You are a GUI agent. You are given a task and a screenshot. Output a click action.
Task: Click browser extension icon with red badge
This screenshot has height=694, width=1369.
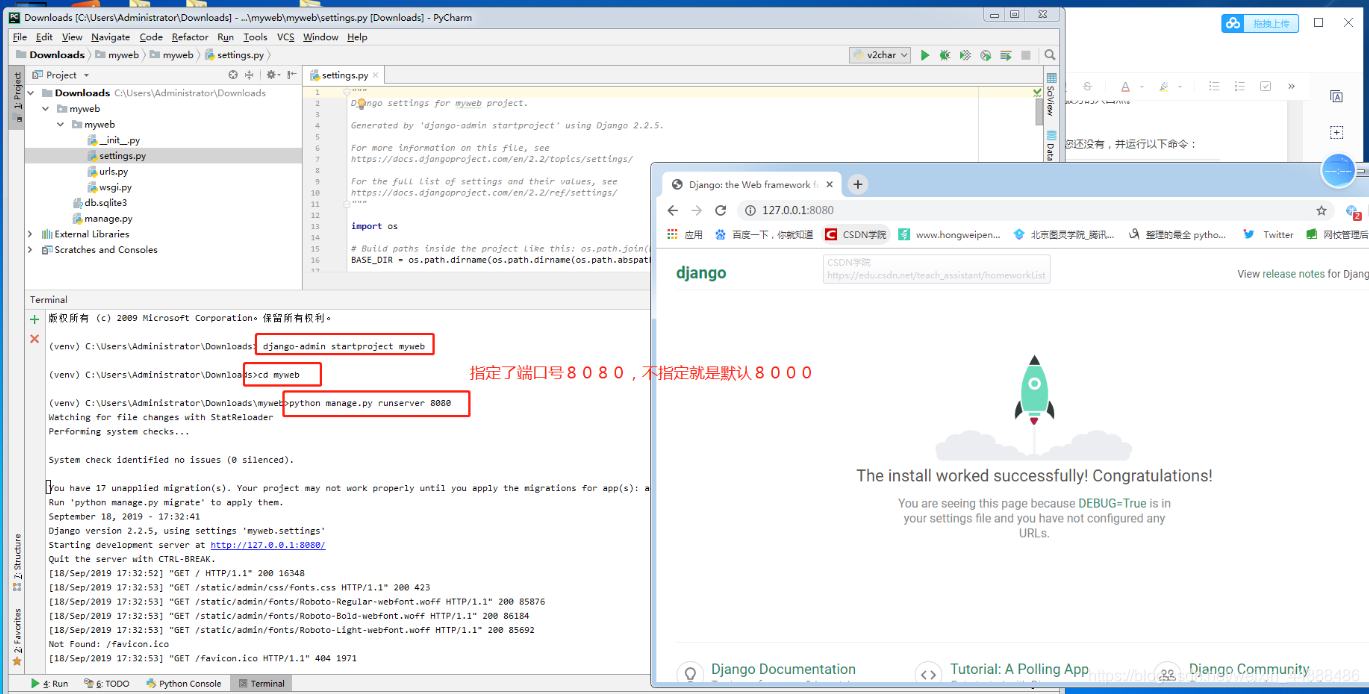pos(1354,212)
